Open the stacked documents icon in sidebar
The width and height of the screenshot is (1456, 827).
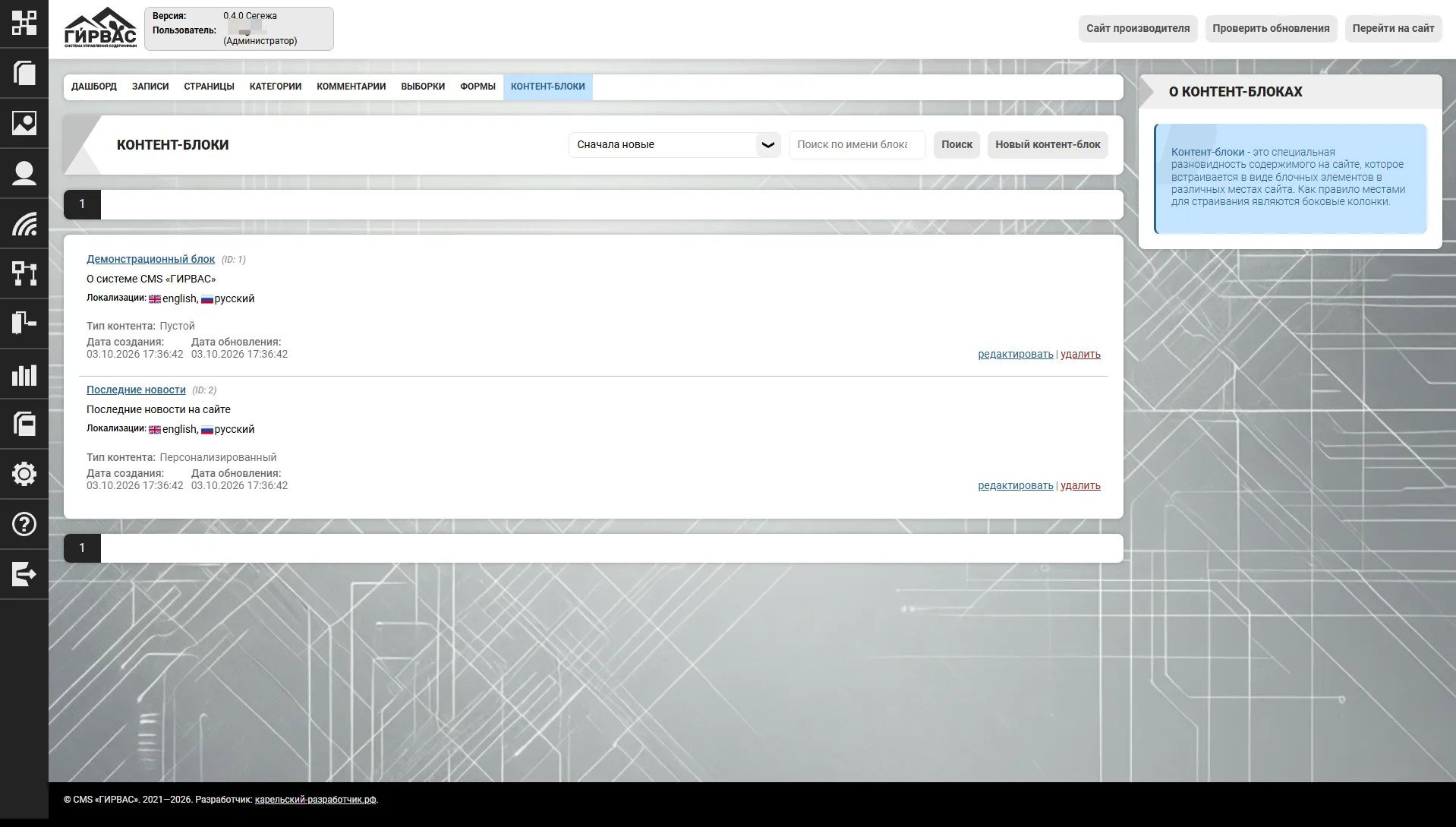pos(24,424)
